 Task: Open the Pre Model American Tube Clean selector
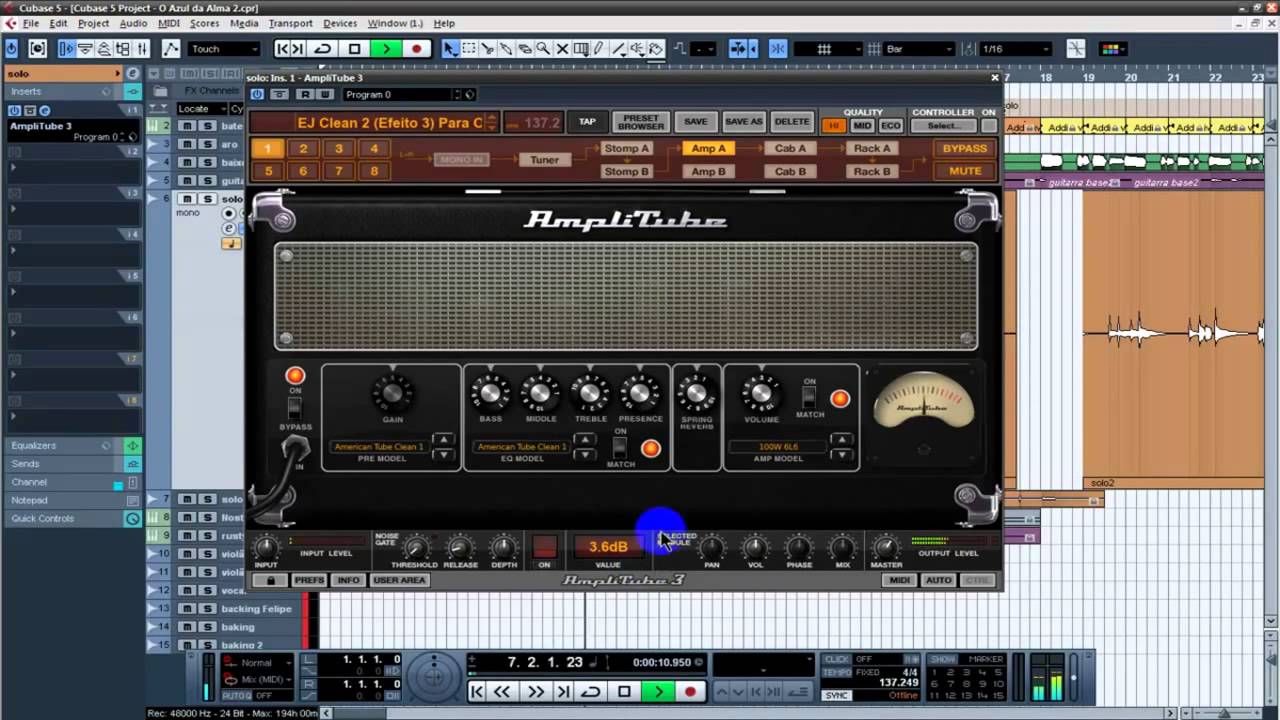[379, 447]
